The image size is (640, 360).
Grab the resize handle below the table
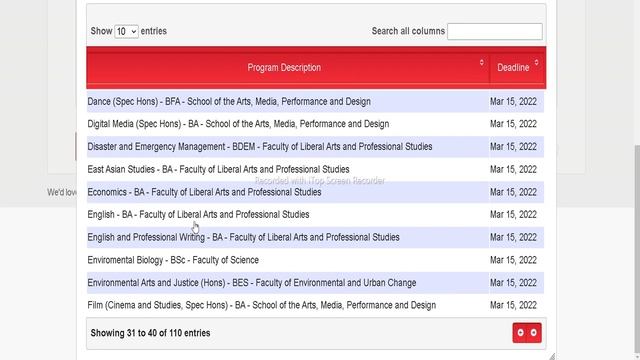click(x=552, y=356)
